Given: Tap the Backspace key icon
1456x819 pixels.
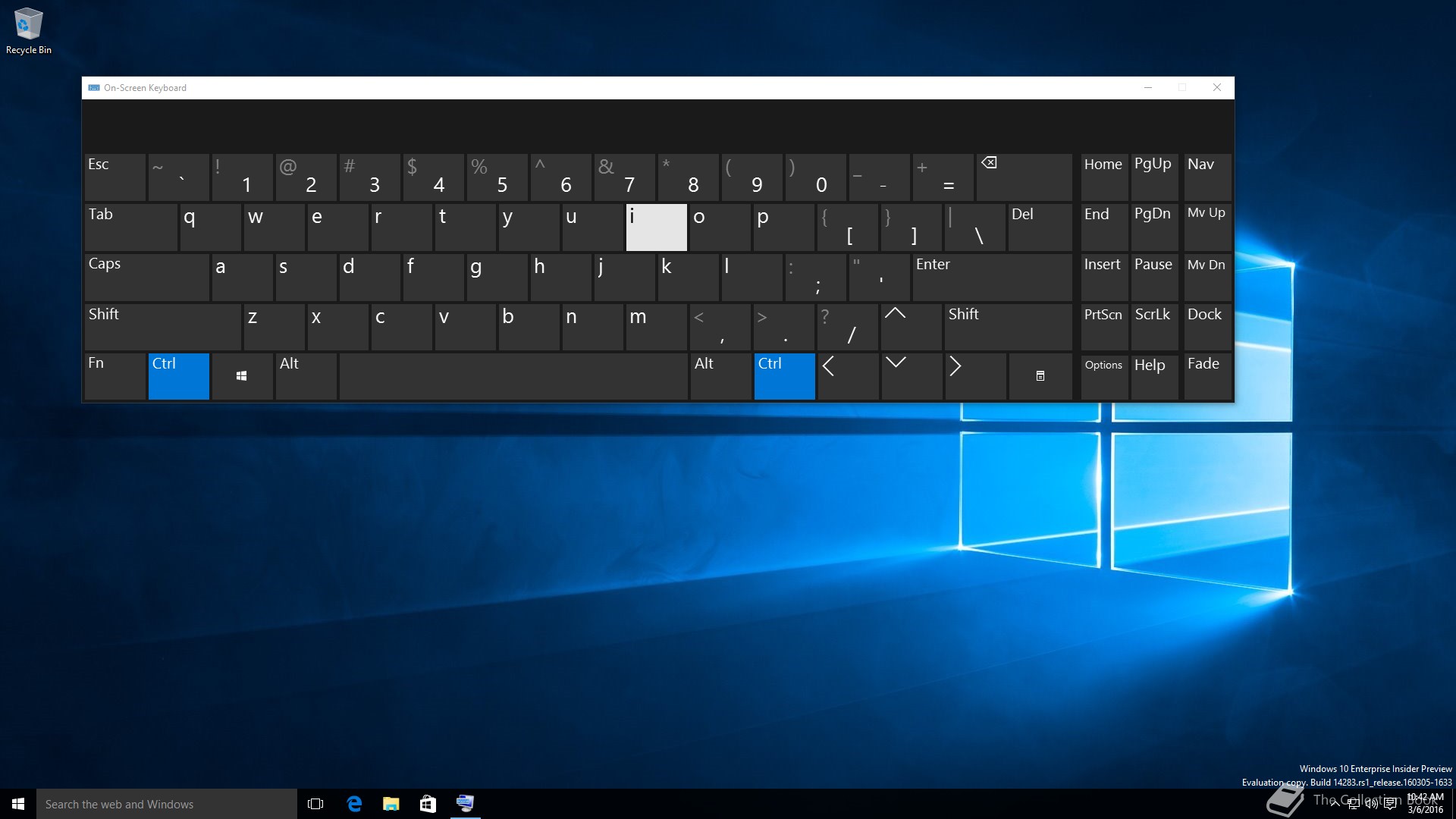Looking at the screenshot, I should click(1024, 177).
